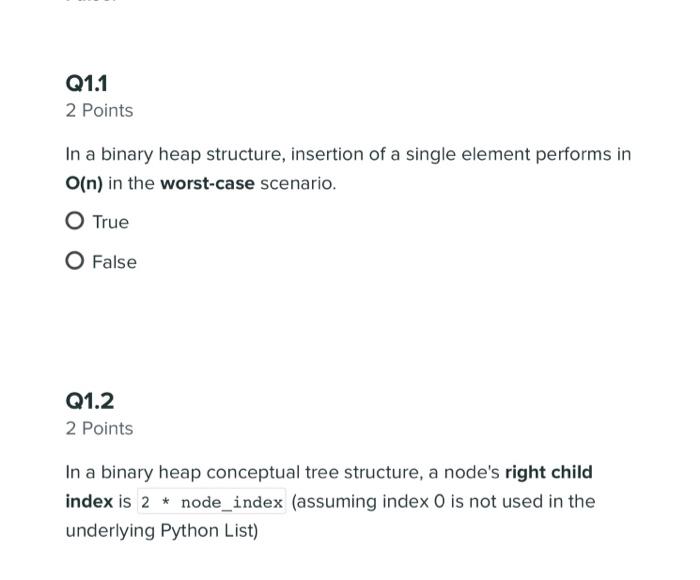Click the False answer label

114,262
